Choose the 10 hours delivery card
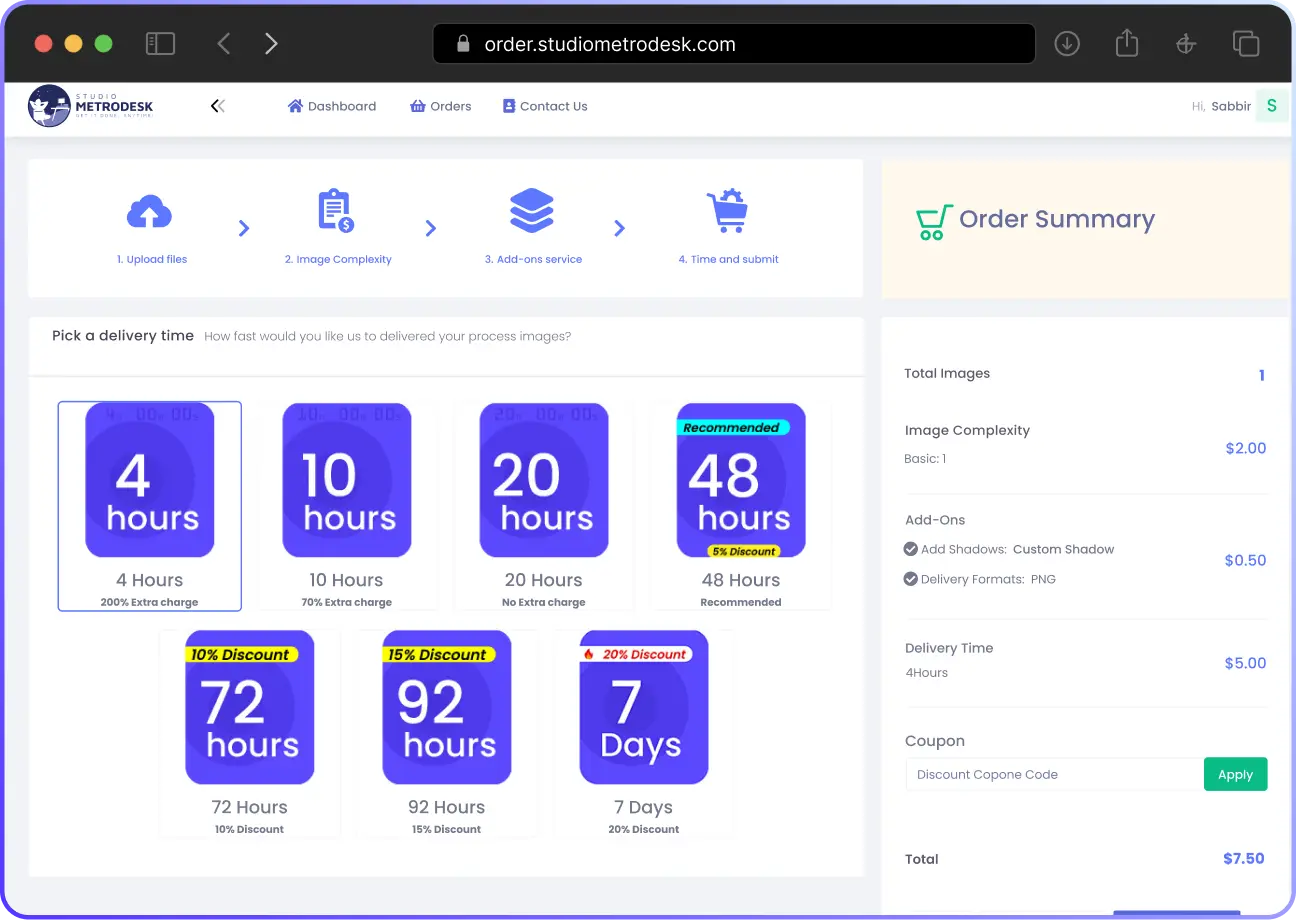The image size is (1296, 920). point(346,505)
